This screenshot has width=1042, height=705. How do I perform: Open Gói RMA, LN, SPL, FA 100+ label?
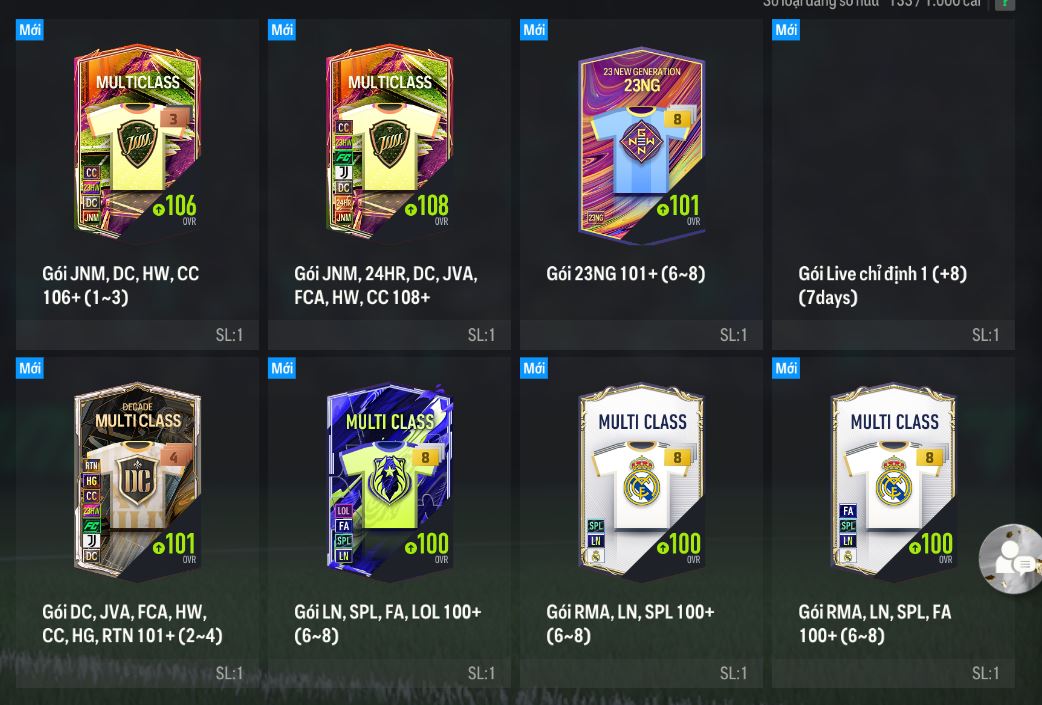[875, 623]
